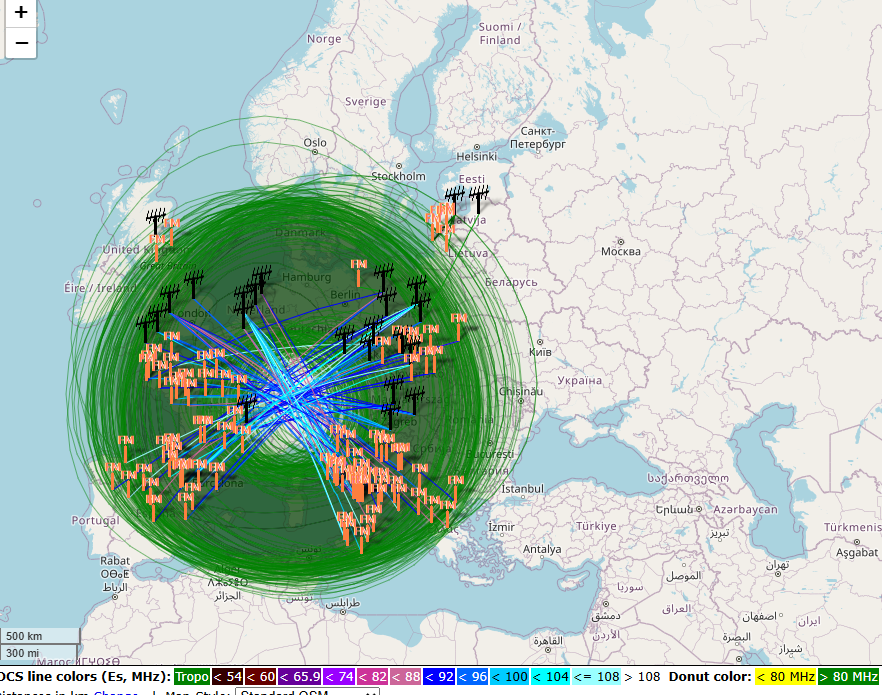882x695 pixels.
Task: Click the İzmir city label
Action: pos(501,527)
